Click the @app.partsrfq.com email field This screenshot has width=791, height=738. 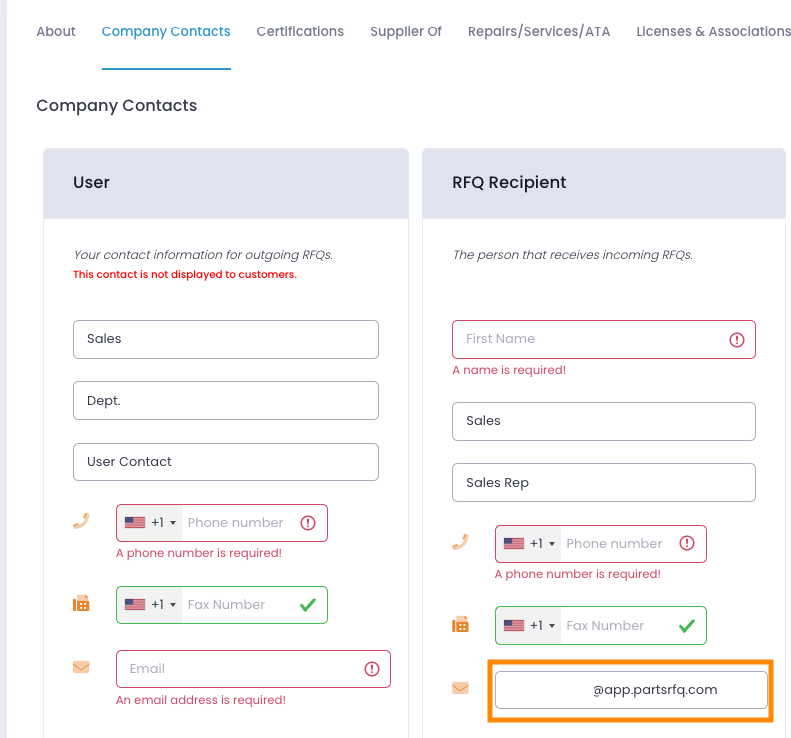(631, 690)
